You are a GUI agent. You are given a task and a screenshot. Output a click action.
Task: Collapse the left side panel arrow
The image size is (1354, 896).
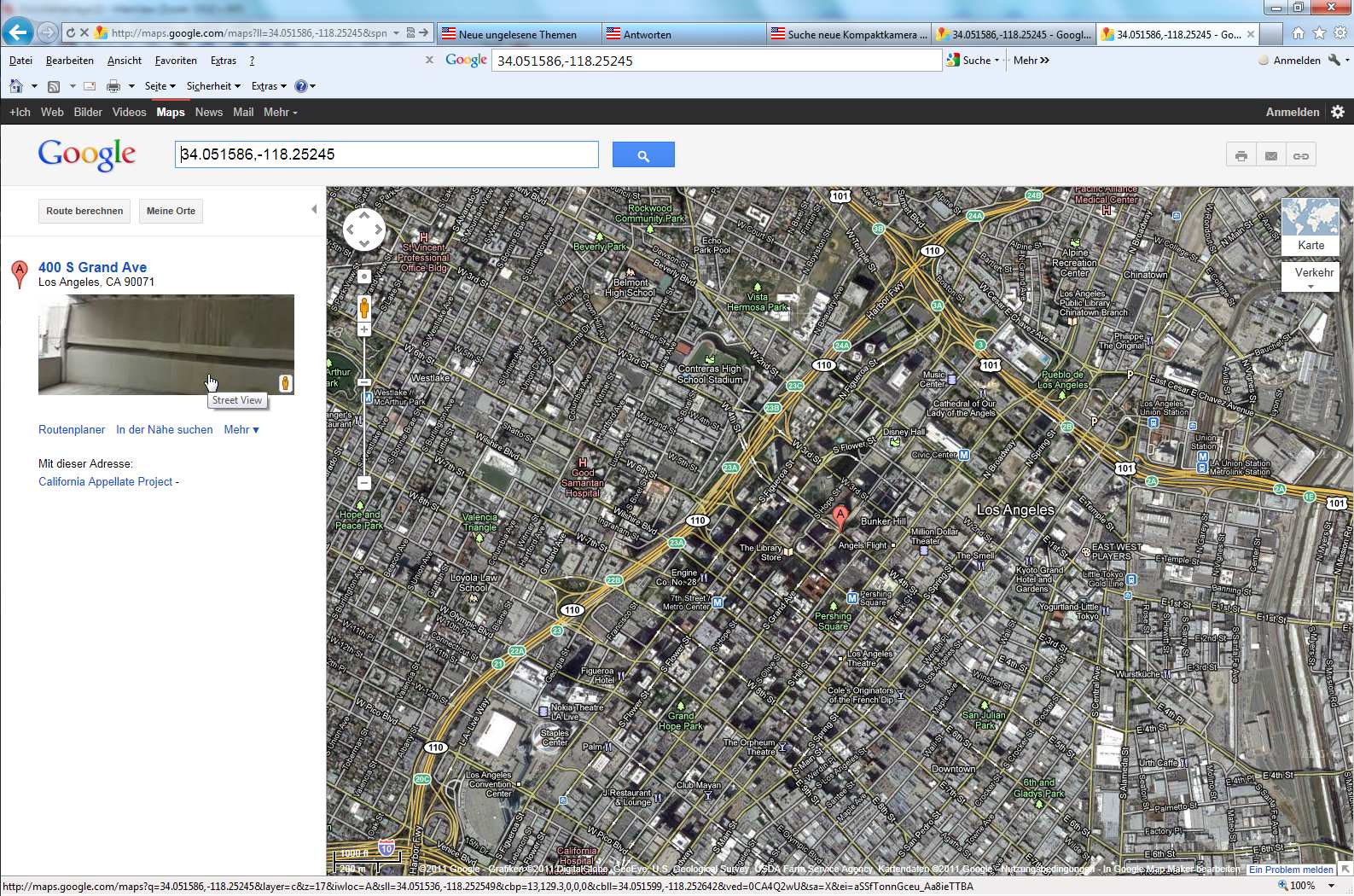pos(314,209)
